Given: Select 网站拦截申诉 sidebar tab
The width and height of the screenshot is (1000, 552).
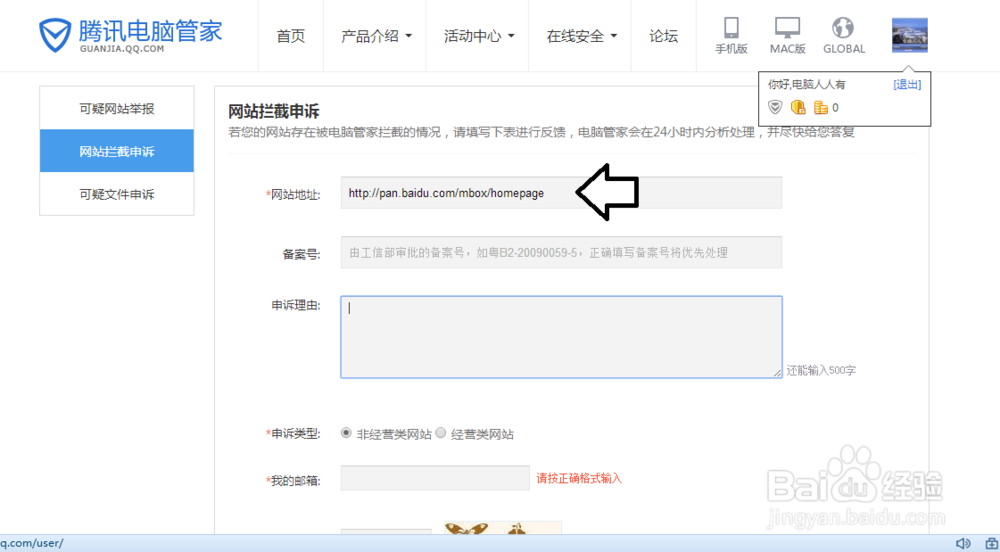Looking at the screenshot, I should 117,151.
